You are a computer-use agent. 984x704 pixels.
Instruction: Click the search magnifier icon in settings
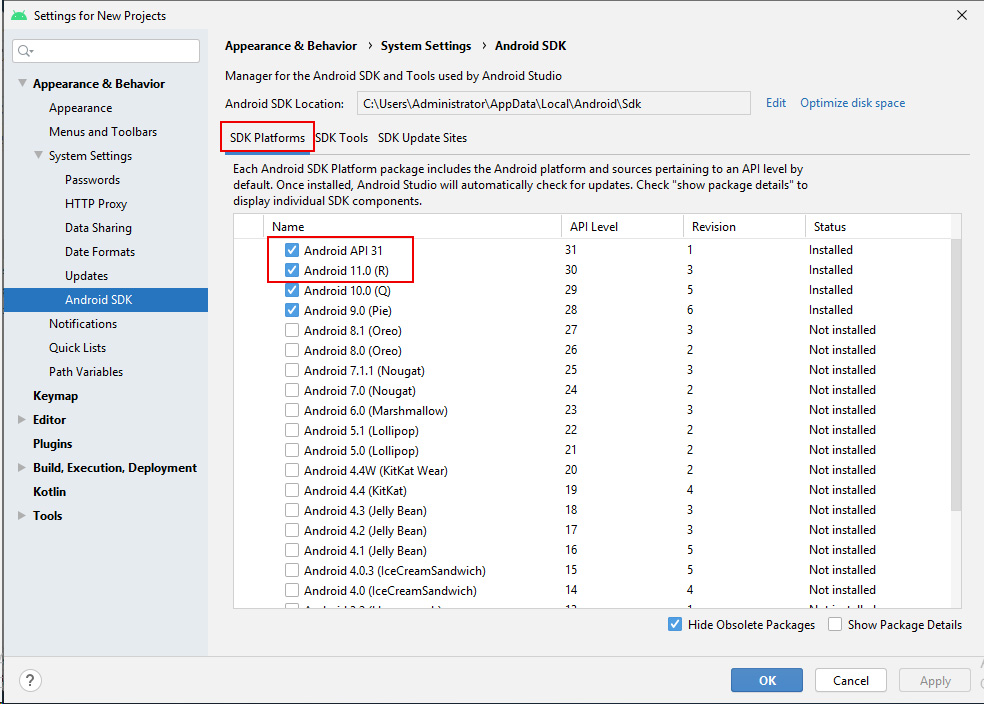(x=24, y=51)
